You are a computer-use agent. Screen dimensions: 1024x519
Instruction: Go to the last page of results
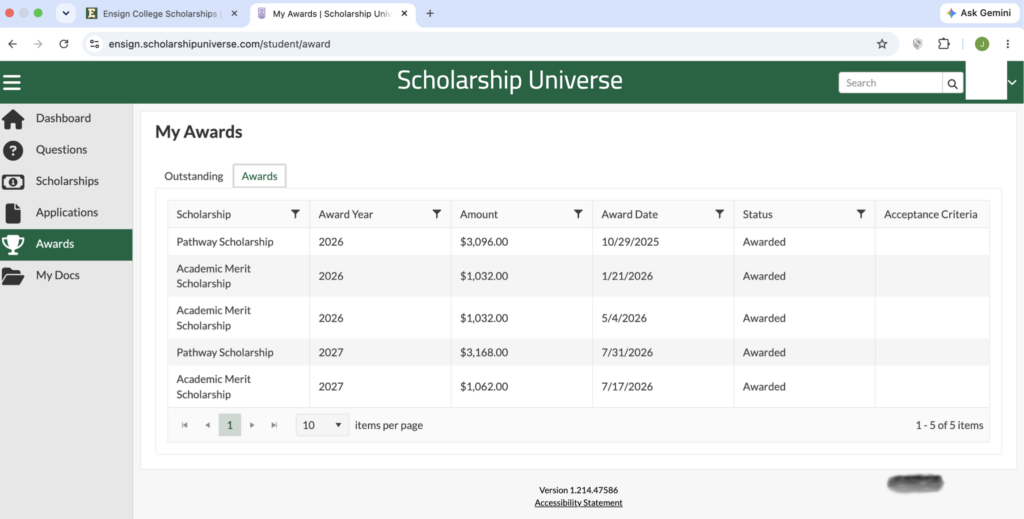pyautogui.click(x=274, y=425)
